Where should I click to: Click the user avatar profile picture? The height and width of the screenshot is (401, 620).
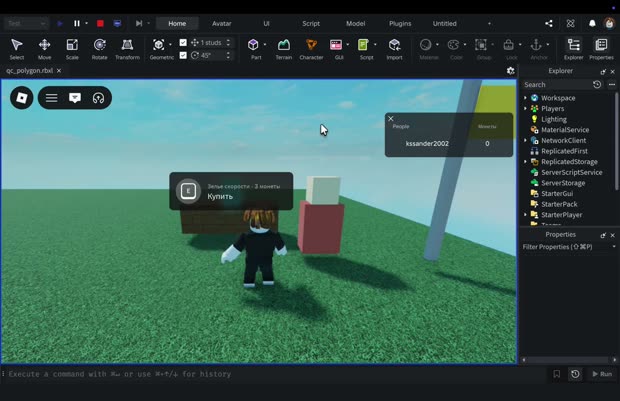tap(609, 23)
